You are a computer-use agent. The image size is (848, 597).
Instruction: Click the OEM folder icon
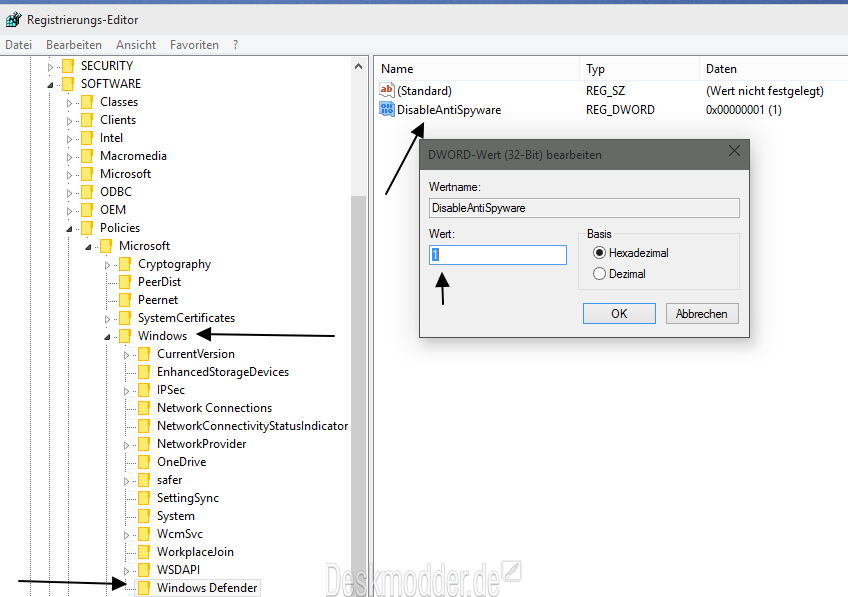tap(87, 210)
